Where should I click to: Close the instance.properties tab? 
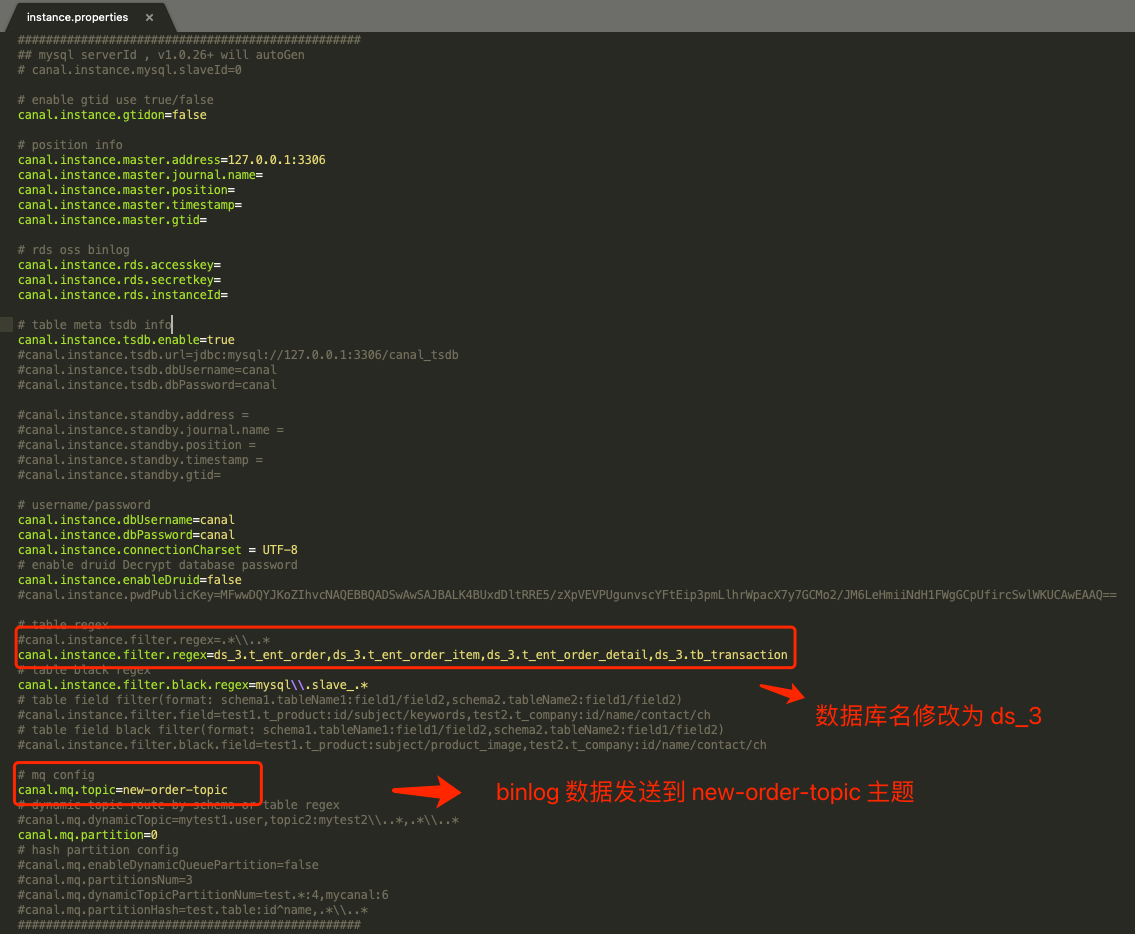pyautogui.click(x=149, y=18)
